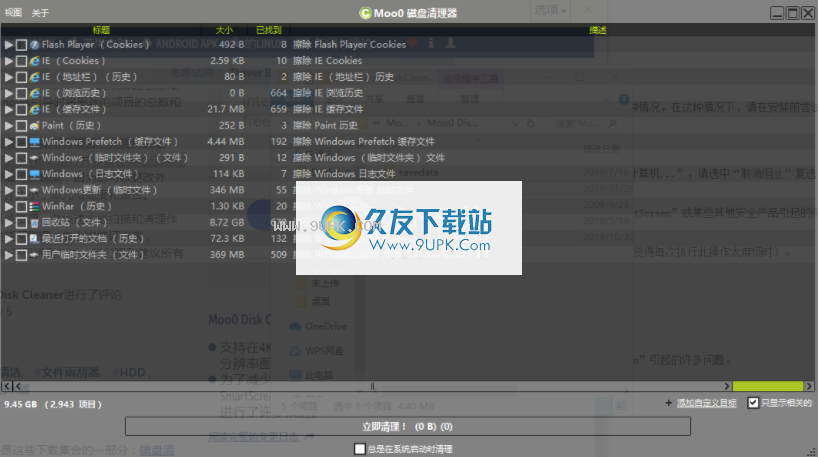
Task: Click the plus icon beside 添加自定义目标
Action: point(668,403)
